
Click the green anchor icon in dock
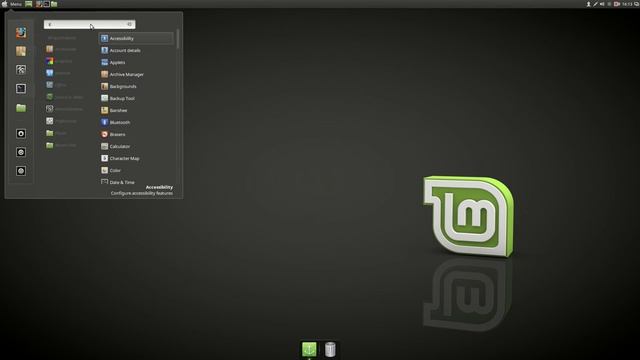tap(309, 349)
